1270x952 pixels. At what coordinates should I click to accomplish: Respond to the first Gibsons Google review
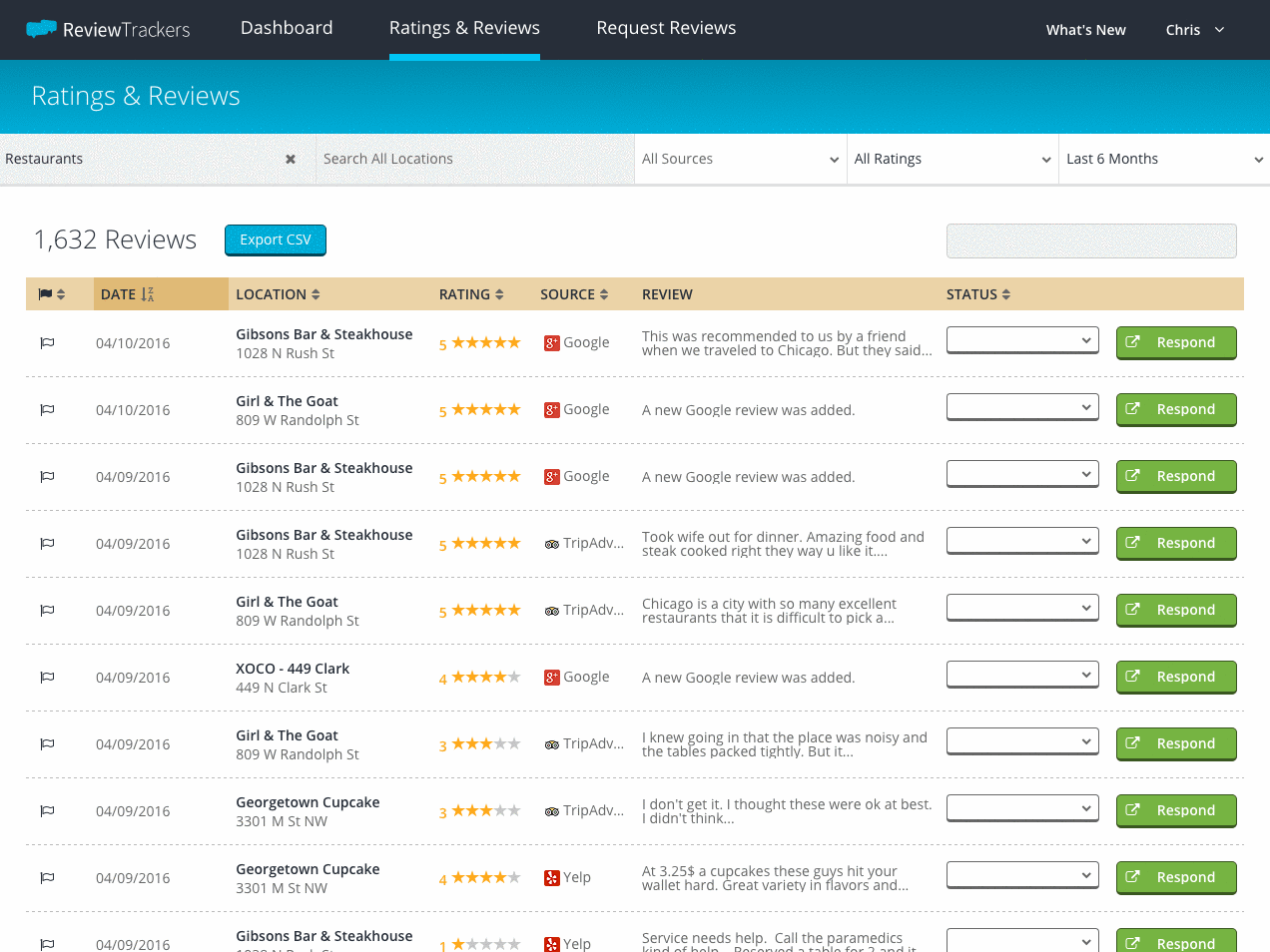point(1176,342)
